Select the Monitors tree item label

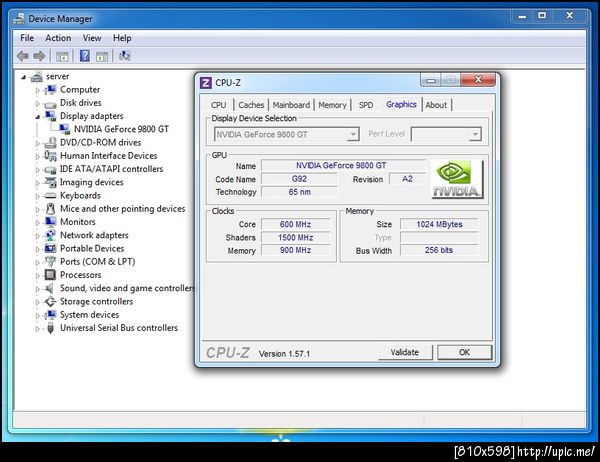(78, 222)
